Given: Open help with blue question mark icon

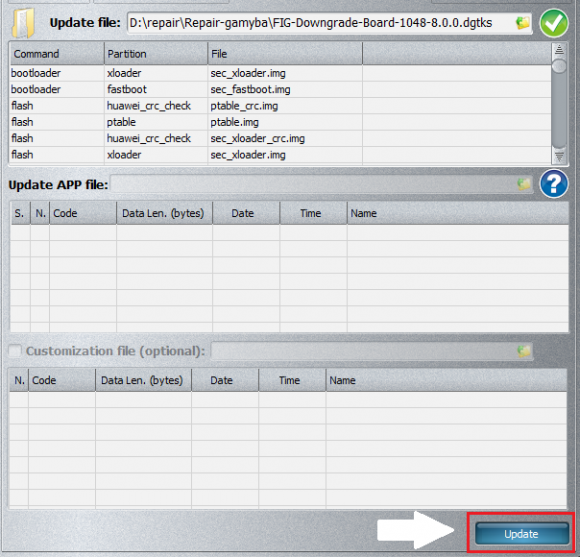Looking at the screenshot, I should 554,184.
